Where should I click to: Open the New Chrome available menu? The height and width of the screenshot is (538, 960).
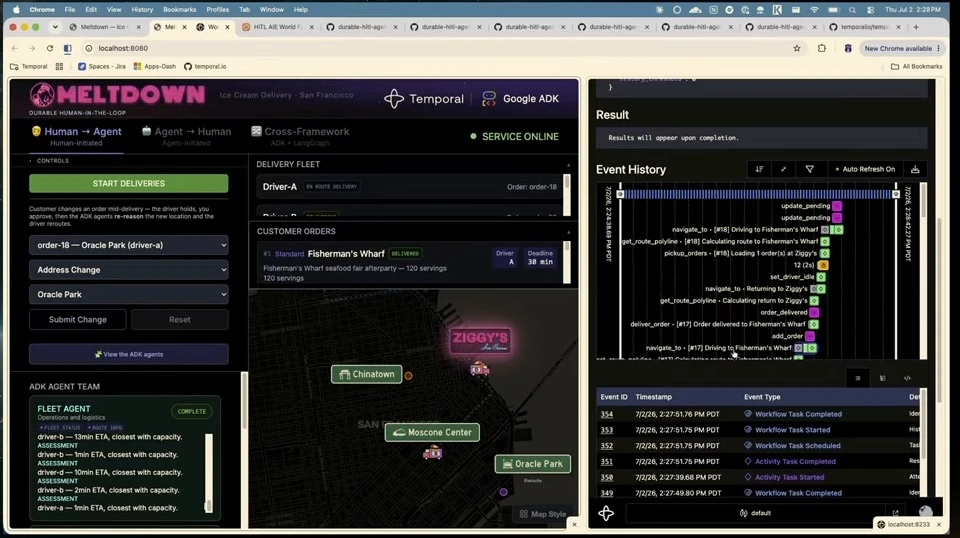tap(901, 48)
